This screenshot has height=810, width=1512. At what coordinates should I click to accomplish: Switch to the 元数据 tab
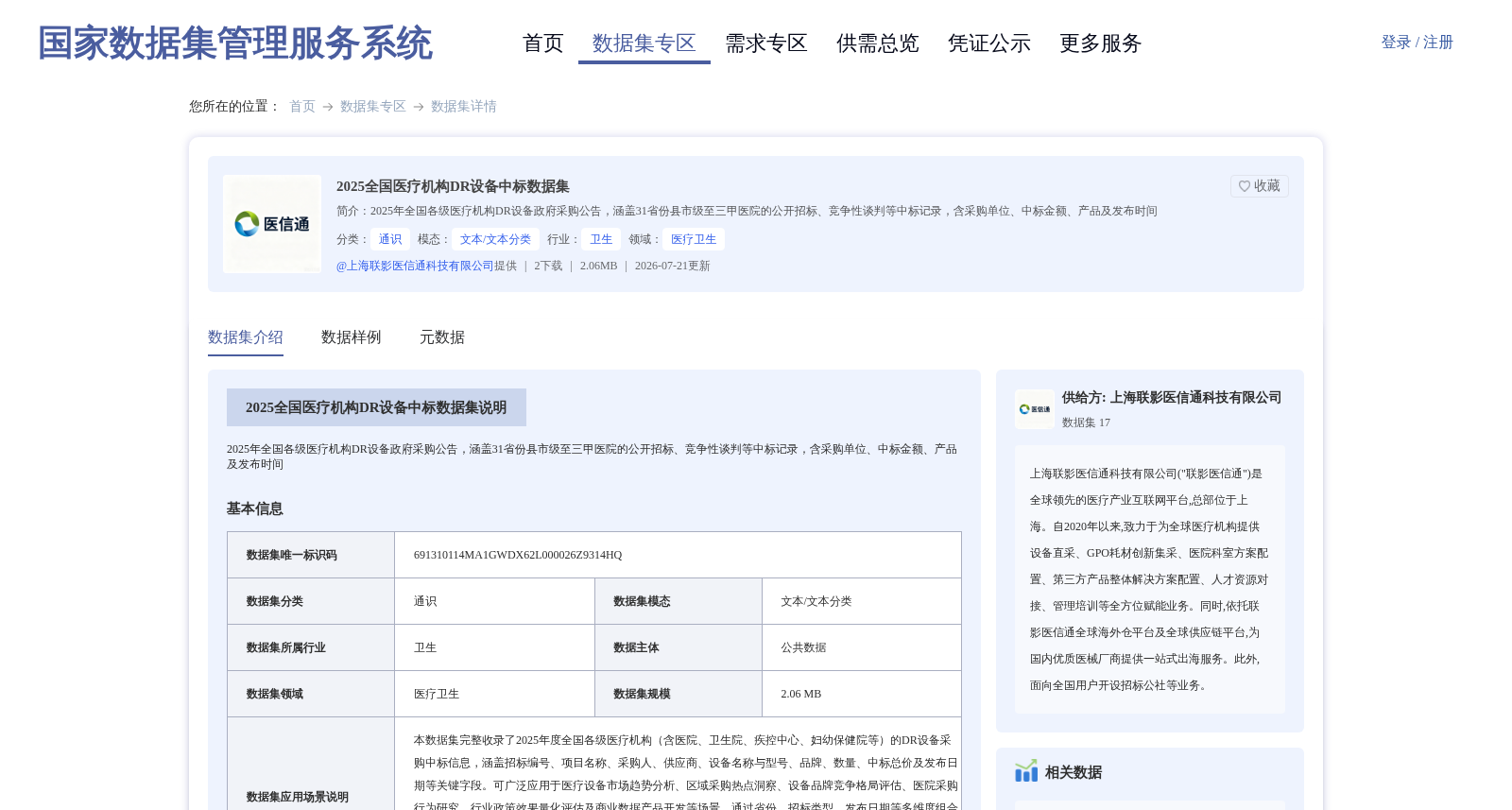[442, 337]
